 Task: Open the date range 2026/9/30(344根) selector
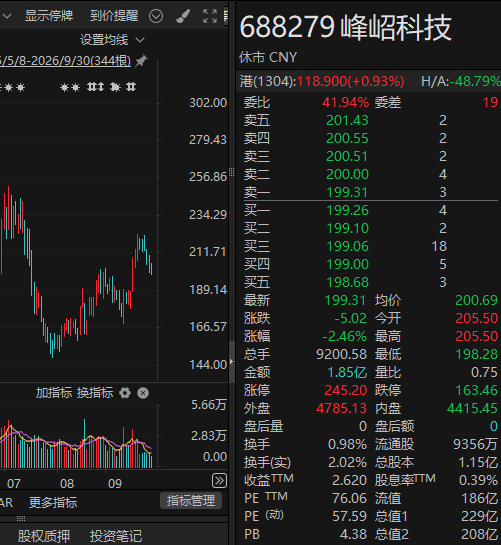[x=65, y=61]
